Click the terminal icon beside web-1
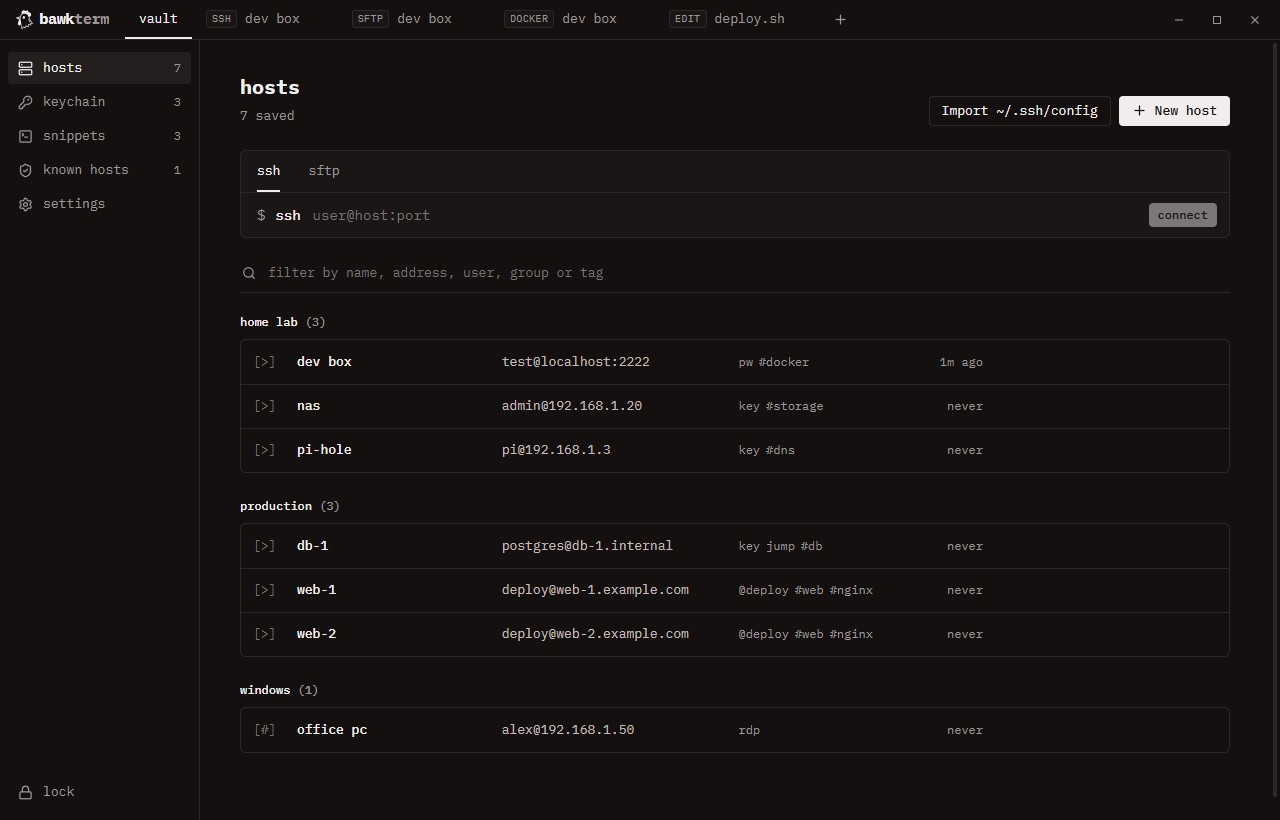1280x820 pixels. pos(264,590)
